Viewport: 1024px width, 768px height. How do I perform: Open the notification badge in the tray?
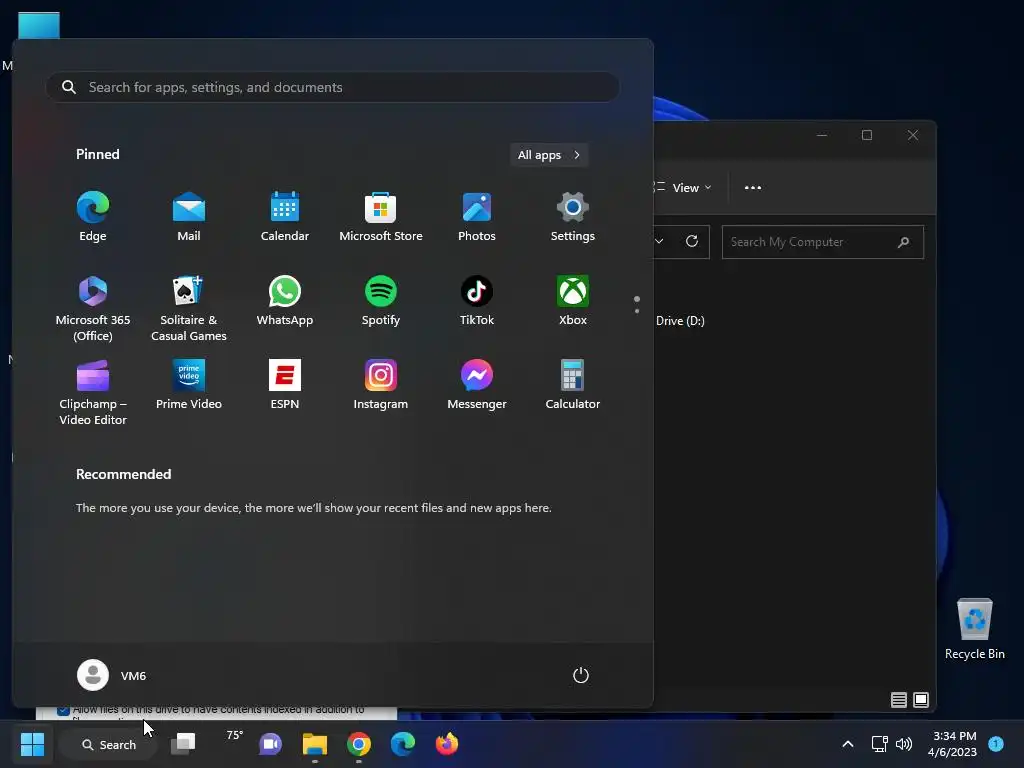pos(996,743)
